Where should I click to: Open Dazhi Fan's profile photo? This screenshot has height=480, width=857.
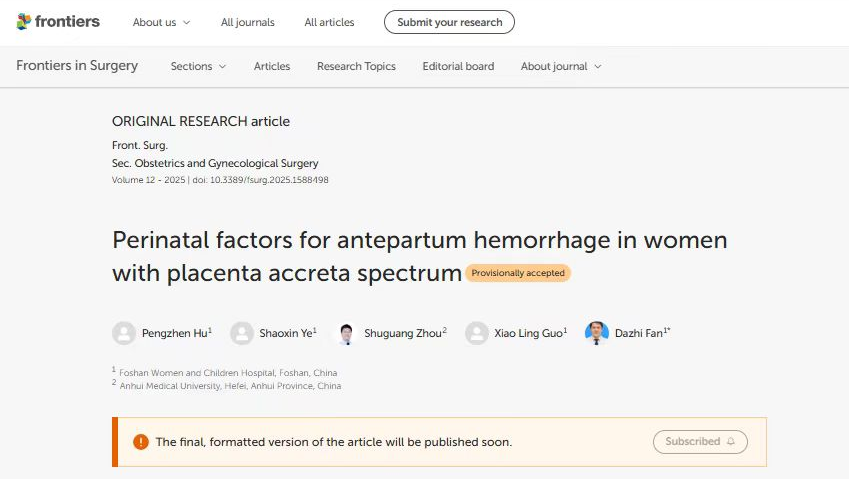[x=597, y=333]
